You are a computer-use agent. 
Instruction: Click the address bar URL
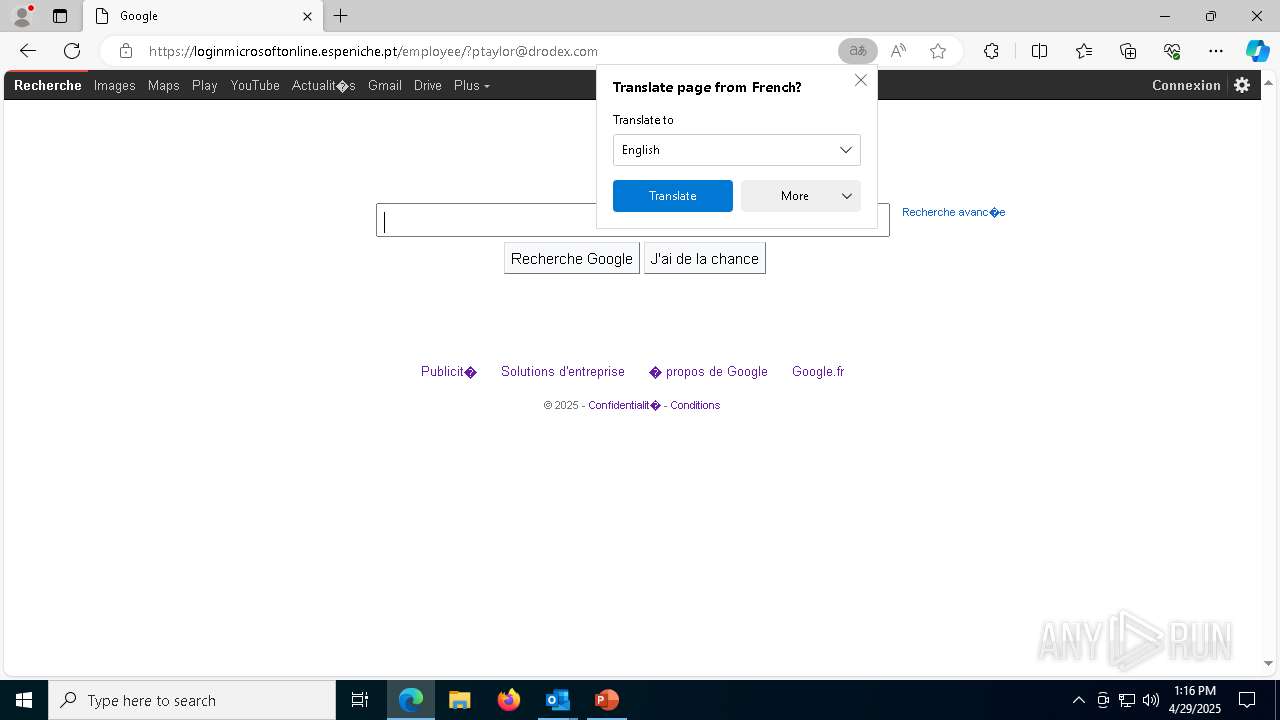click(x=373, y=51)
